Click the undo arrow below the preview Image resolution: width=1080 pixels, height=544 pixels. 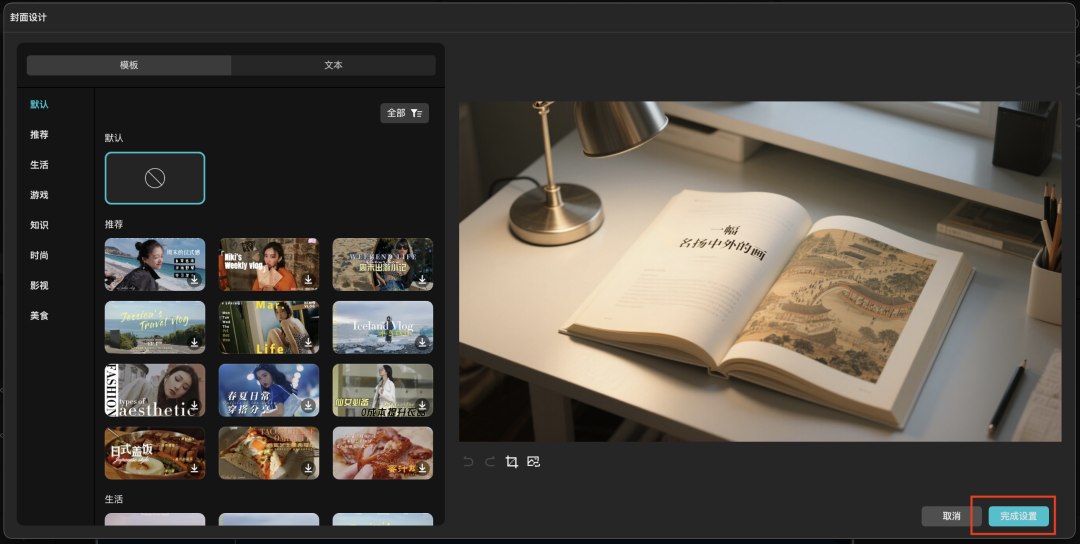468,462
